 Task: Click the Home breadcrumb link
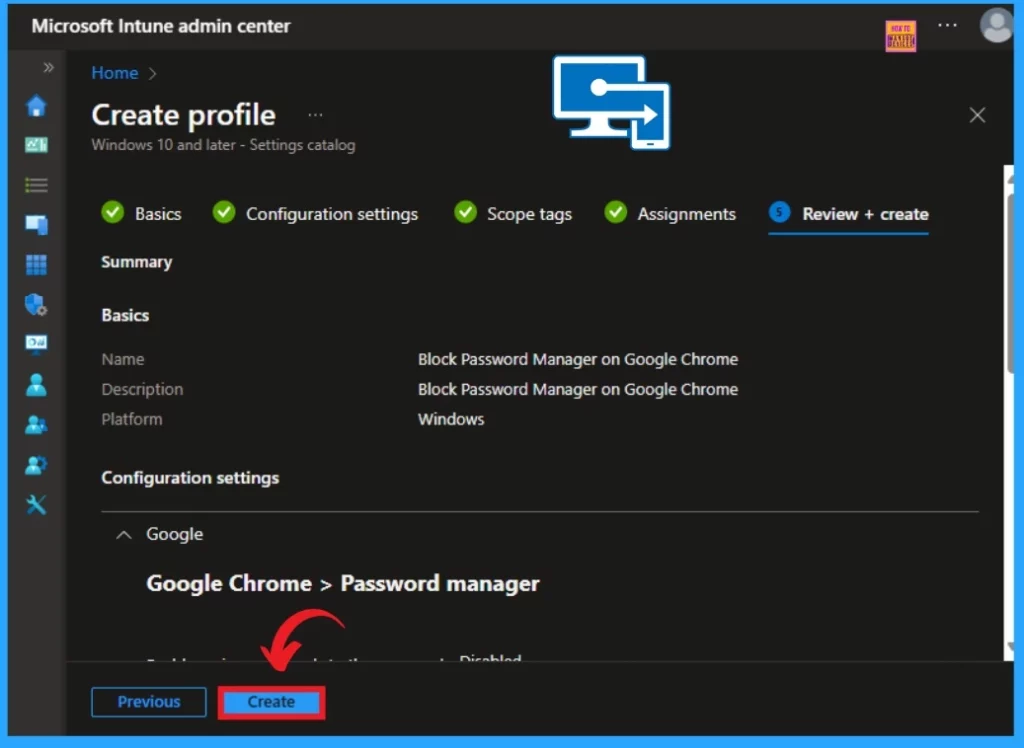tap(114, 73)
